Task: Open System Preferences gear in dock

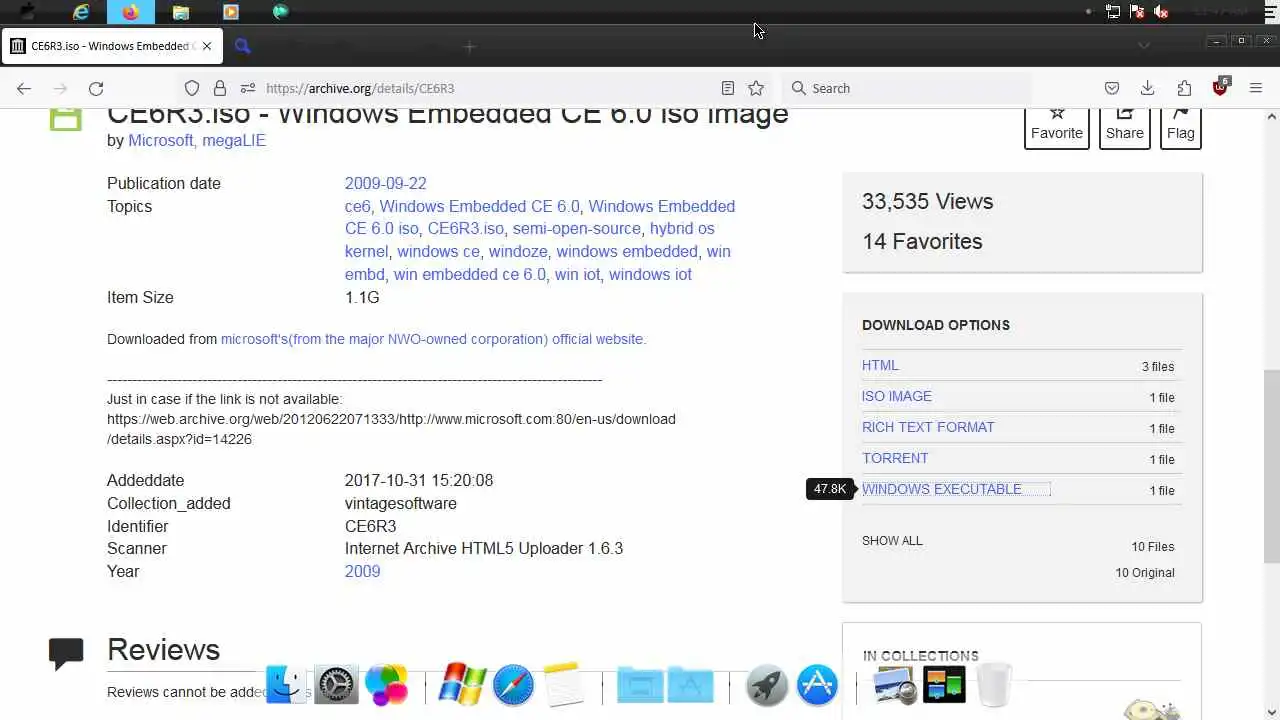Action: [x=336, y=685]
